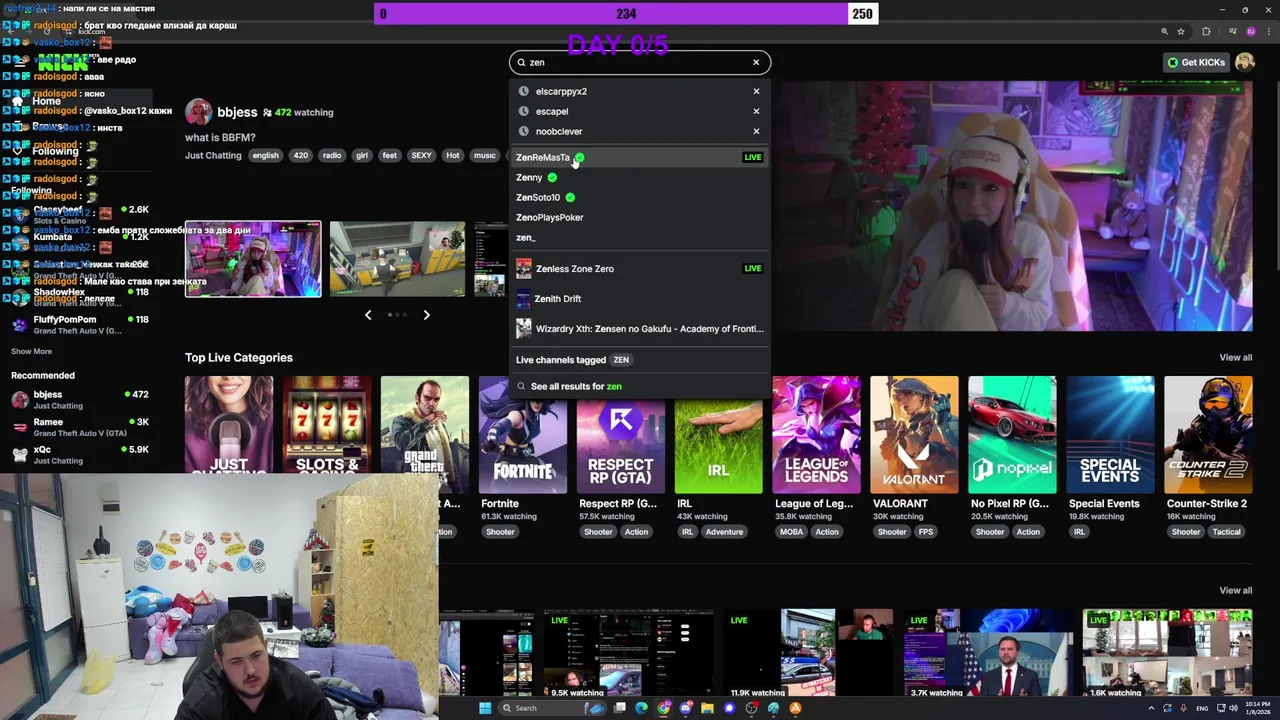Remove elscarppyx2 from recent searches
This screenshot has width=1280, height=720.
756,91
